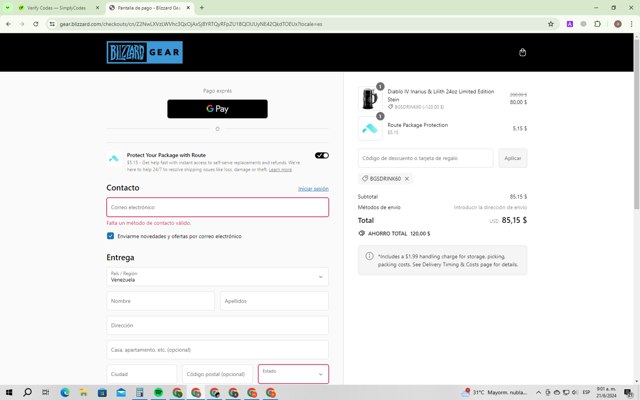Image resolution: width=640 pixels, height=400 pixels.
Task: Click the Iniciar sesión link
Action: pos(313,189)
